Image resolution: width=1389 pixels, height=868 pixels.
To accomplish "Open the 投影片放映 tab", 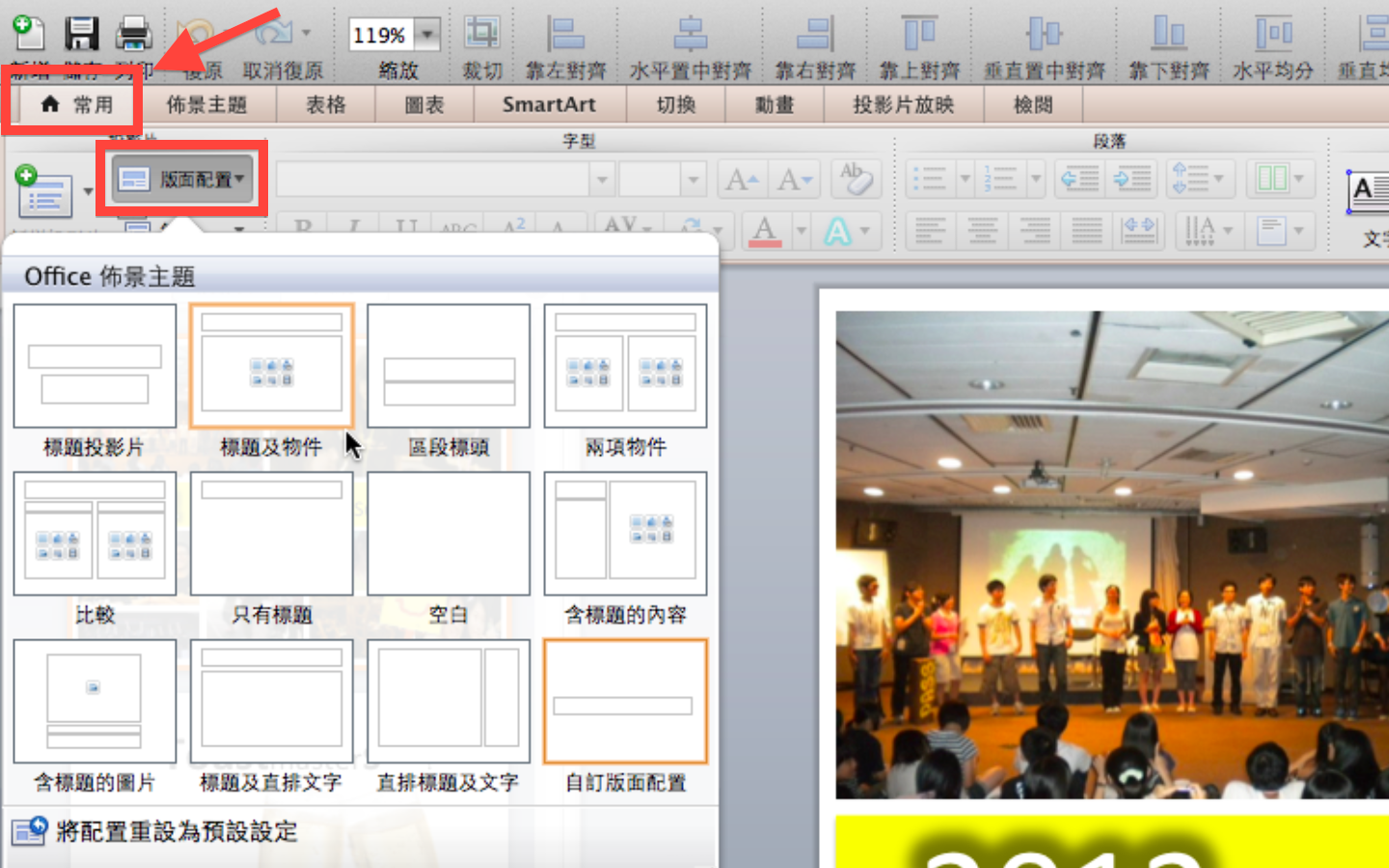I will (x=904, y=104).
